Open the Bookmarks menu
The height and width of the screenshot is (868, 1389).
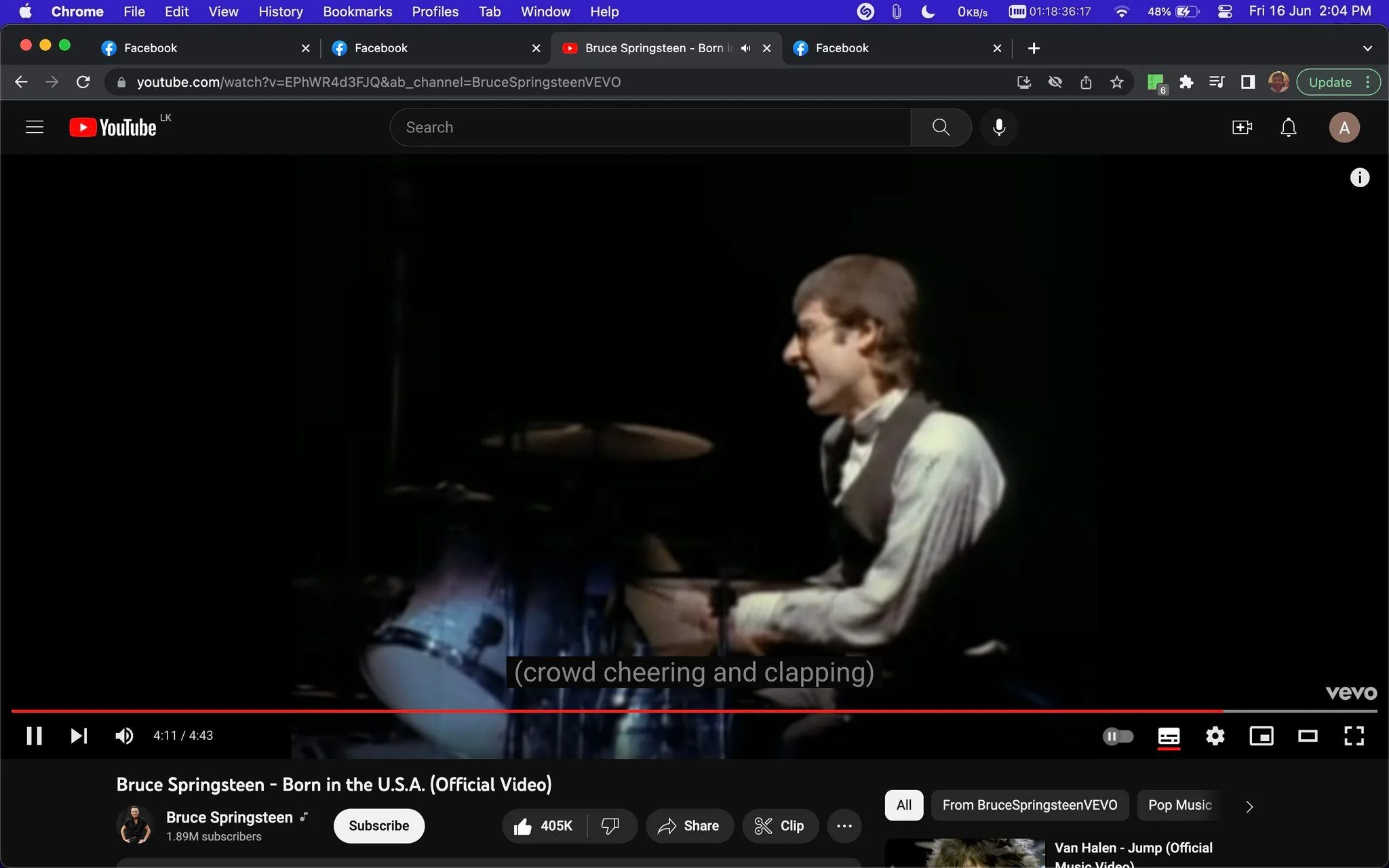coord(357,12)
